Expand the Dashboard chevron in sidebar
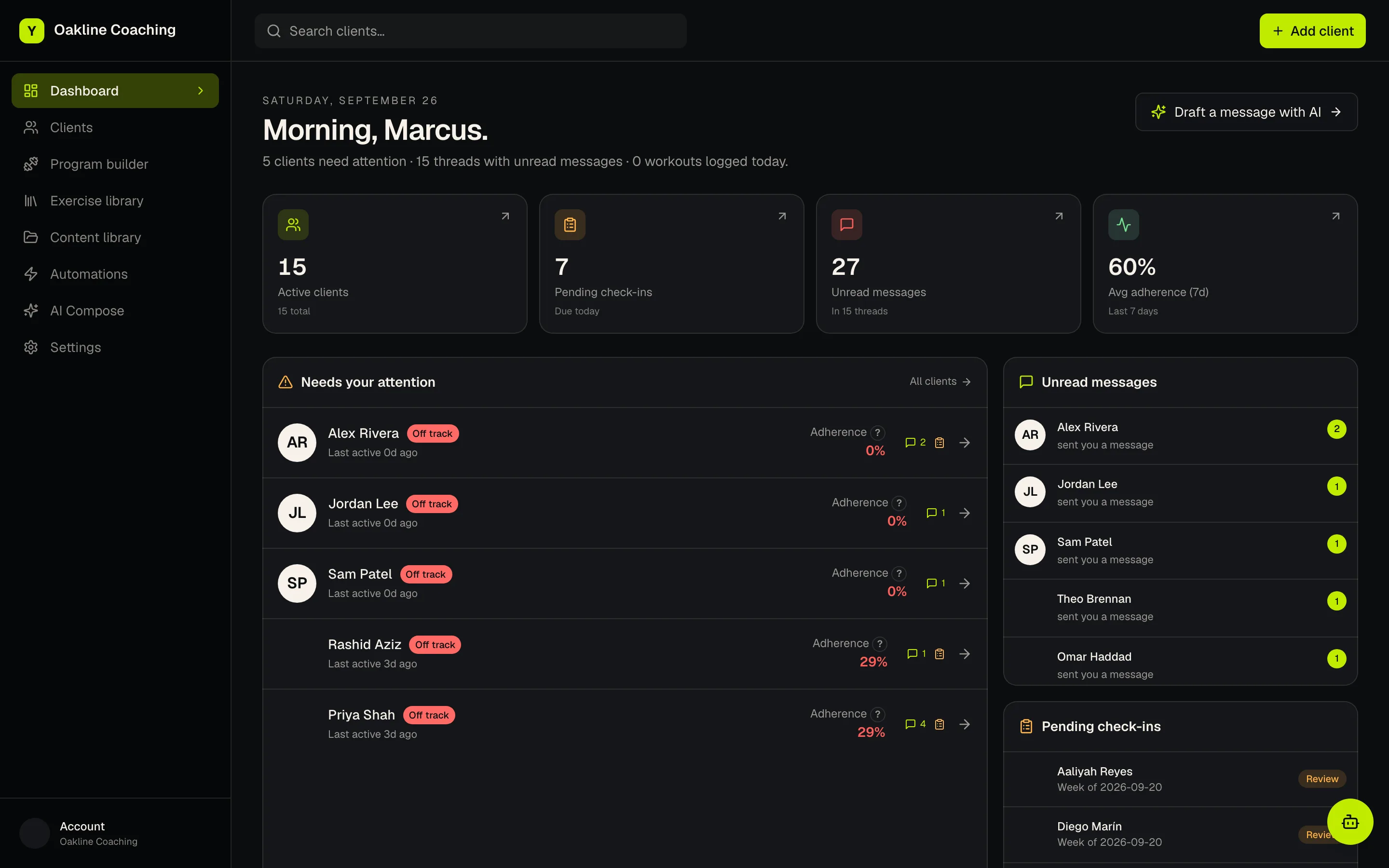The height and width of the screenshot is (868, 1389). (200, 91)
